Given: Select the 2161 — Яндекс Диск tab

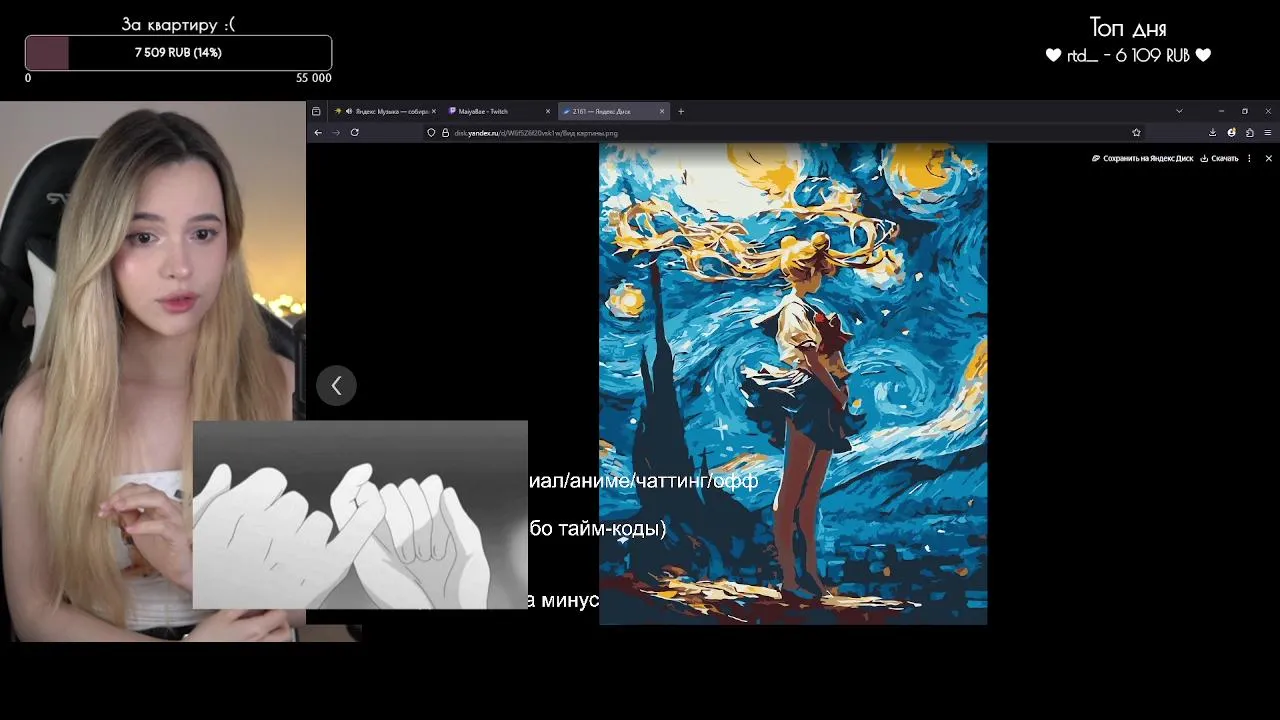Looking at the screenshot, I should [613, 111].
